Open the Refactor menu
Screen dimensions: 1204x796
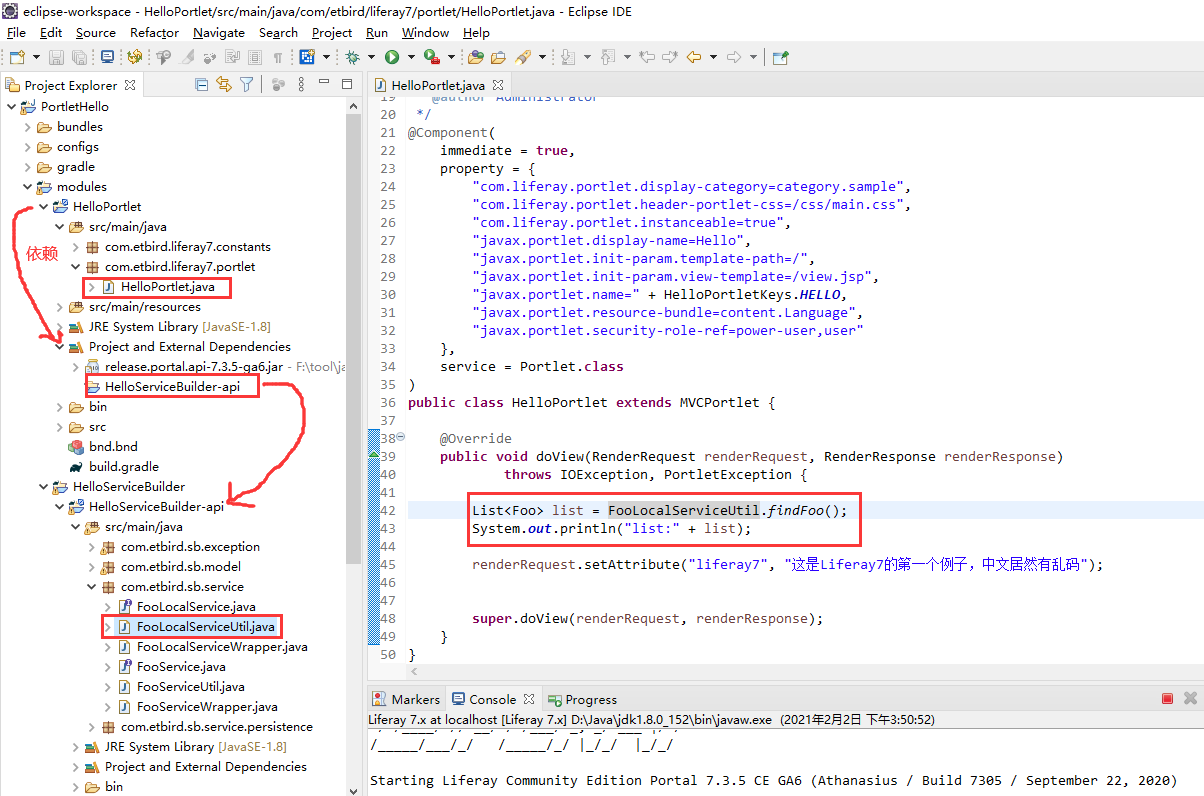coord(155,32)
